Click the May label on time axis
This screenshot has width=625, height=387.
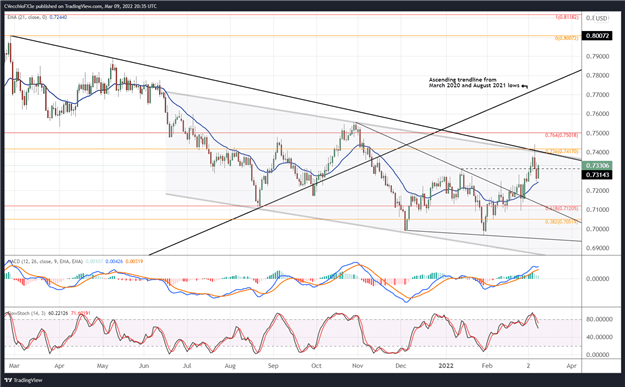tap(102, 365)
